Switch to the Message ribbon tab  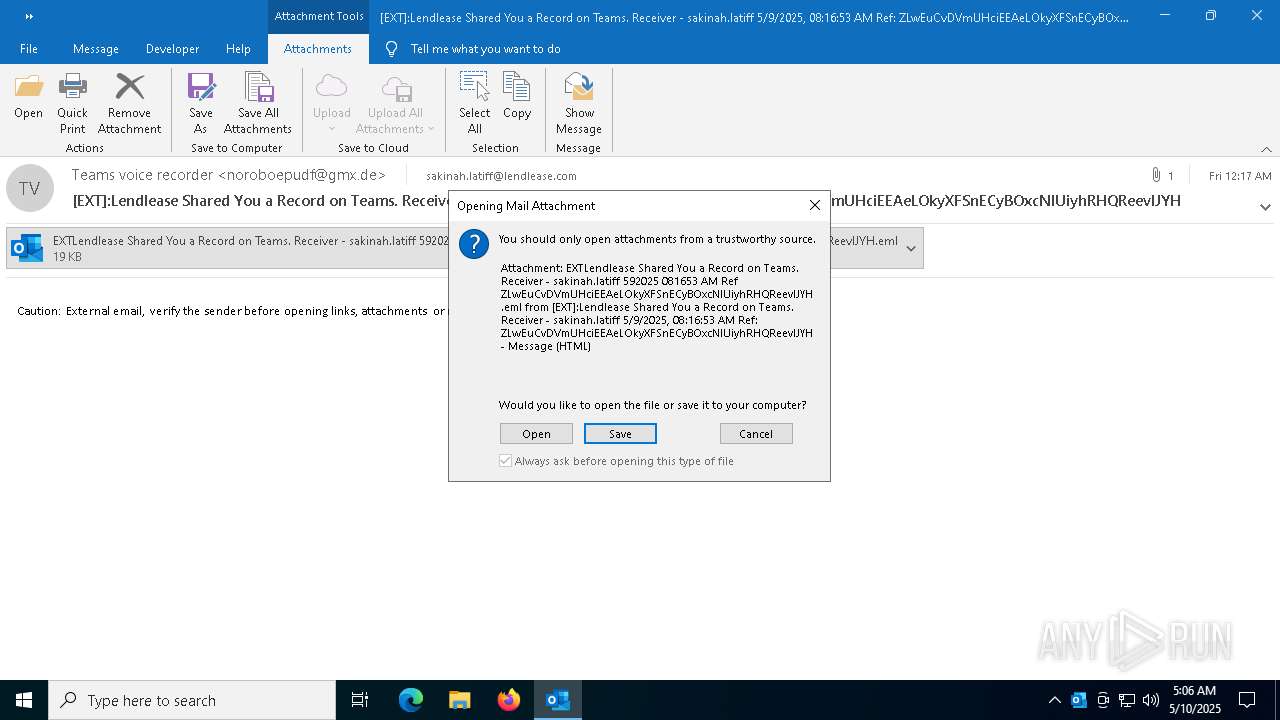tap(96, 49)
